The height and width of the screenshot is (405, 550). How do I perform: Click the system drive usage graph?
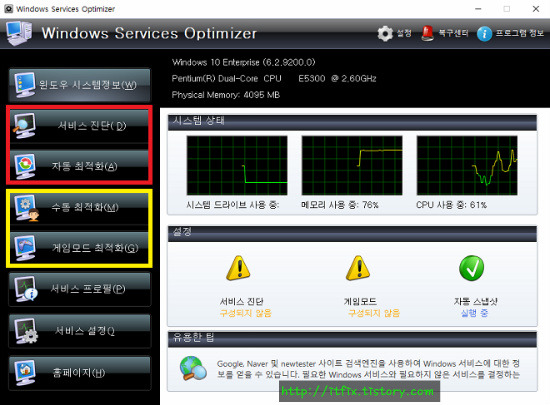click(237, 166)
